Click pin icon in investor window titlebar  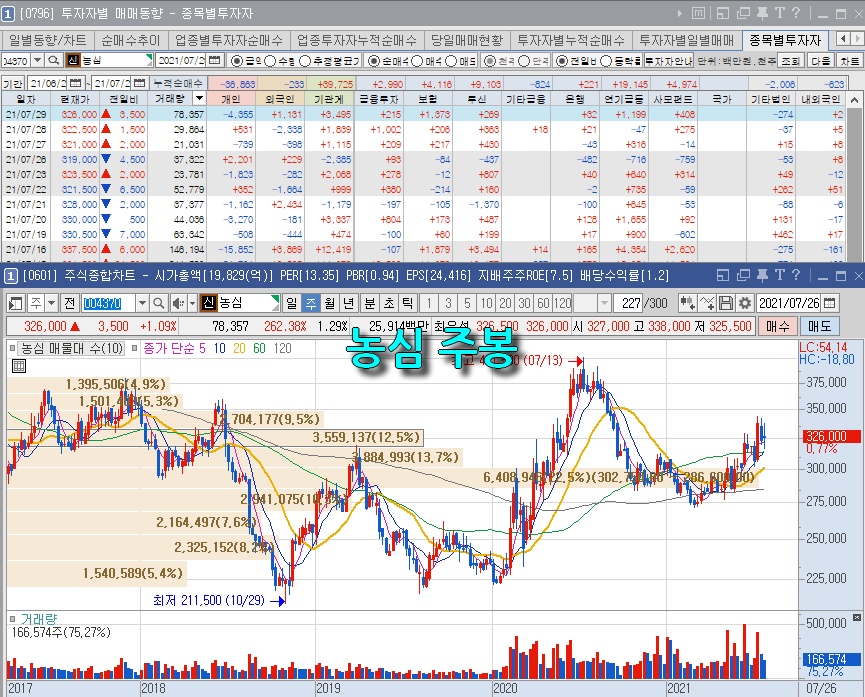(x=762, y=13)
